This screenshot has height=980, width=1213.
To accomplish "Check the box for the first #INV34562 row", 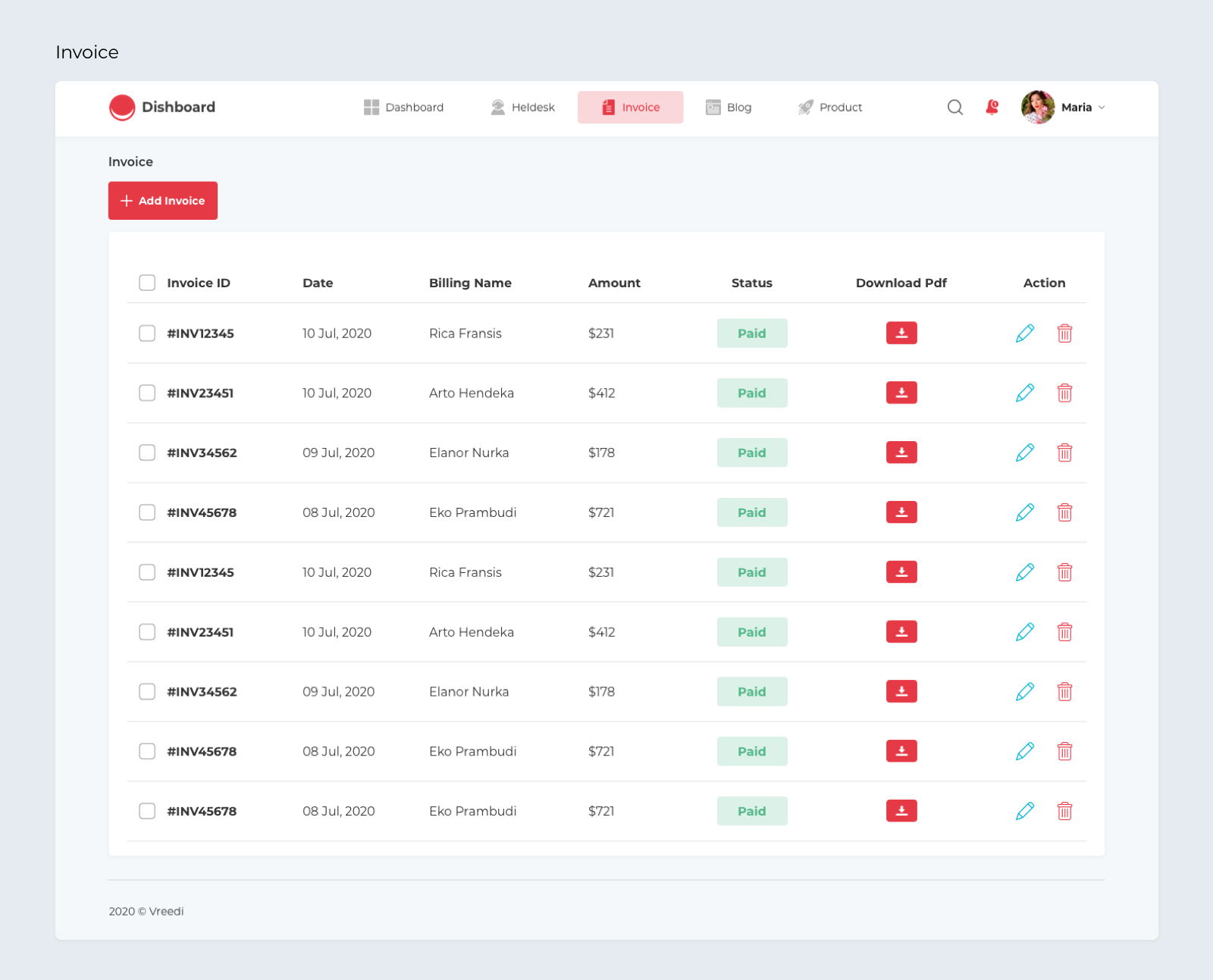I will (x=147, y=452).
